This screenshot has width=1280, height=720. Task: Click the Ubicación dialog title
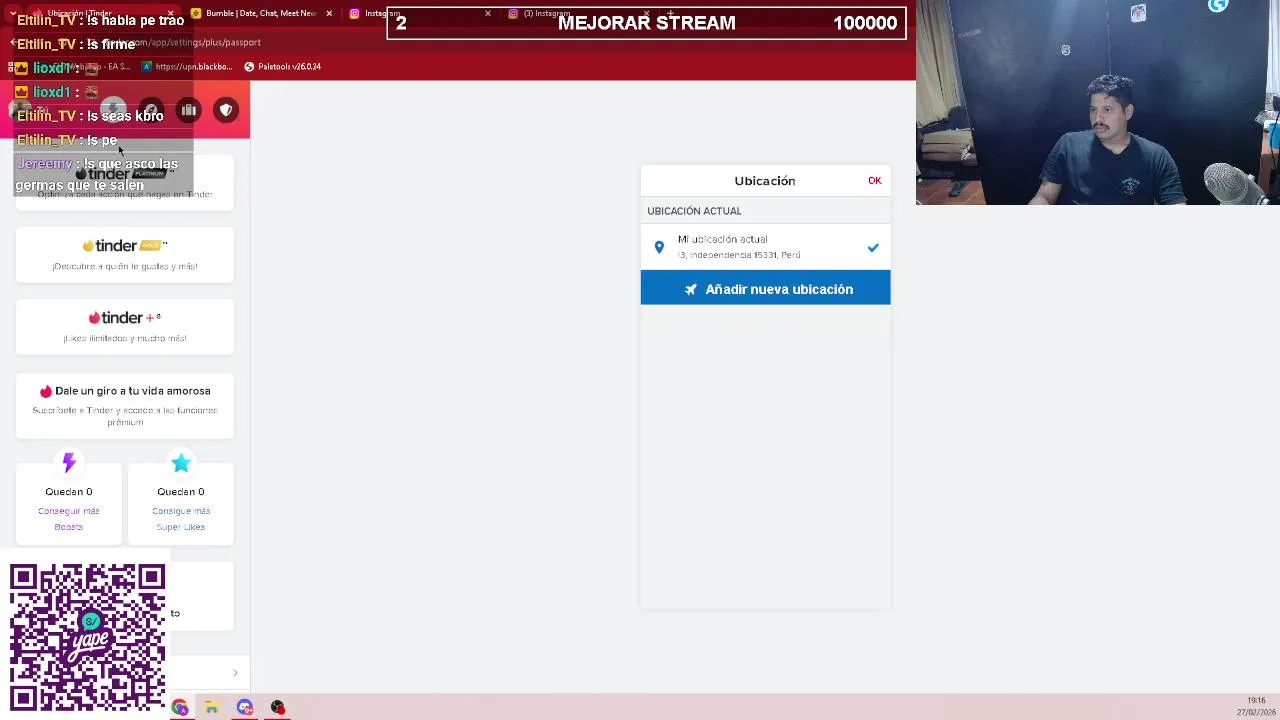click(x=765, y=181)
